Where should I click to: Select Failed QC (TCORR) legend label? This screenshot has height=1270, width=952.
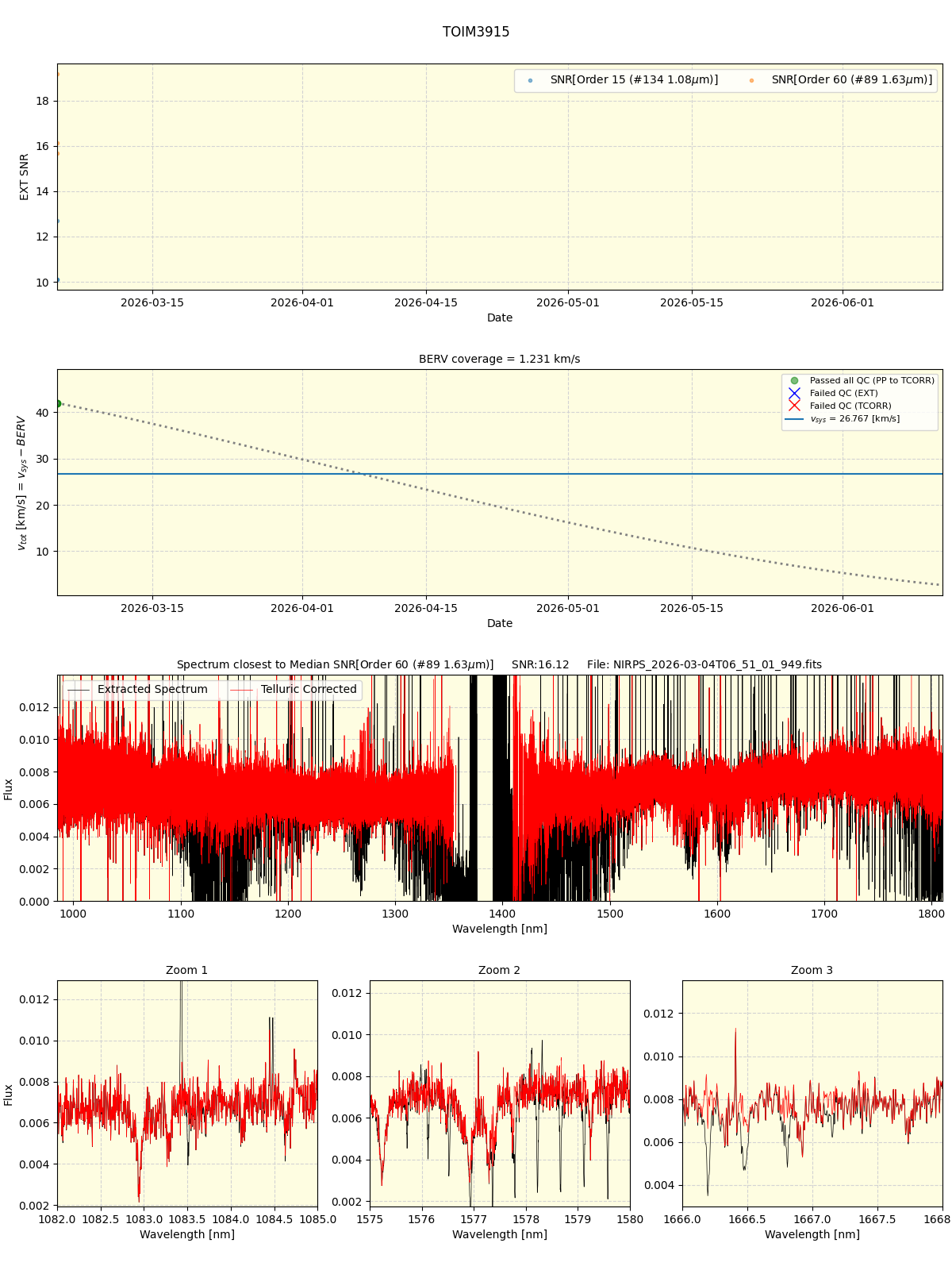click(850, 406)
